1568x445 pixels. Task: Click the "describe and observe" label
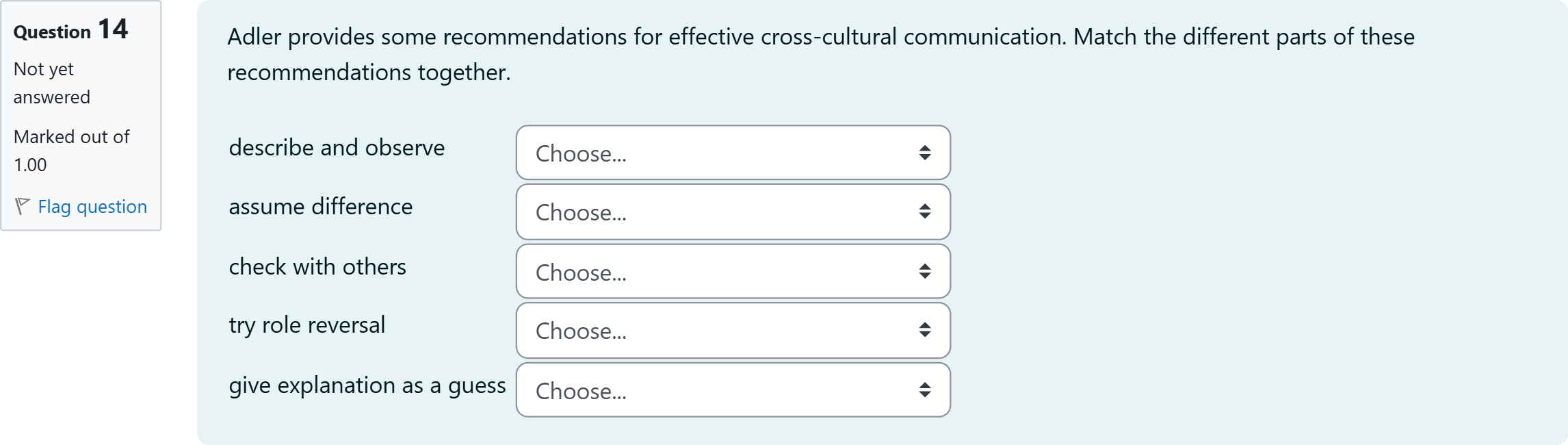click(337, 148)
